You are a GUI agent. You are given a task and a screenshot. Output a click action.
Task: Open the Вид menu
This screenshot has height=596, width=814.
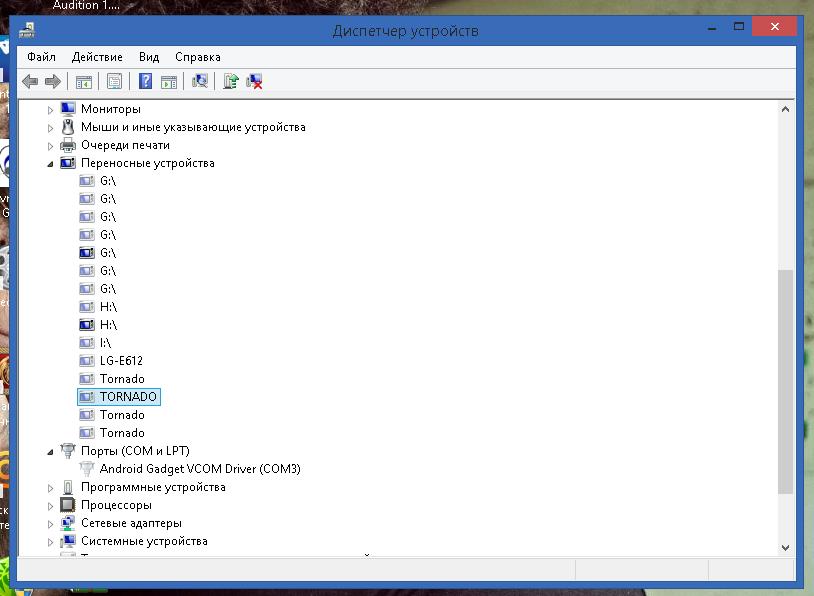tap(149, 57)
